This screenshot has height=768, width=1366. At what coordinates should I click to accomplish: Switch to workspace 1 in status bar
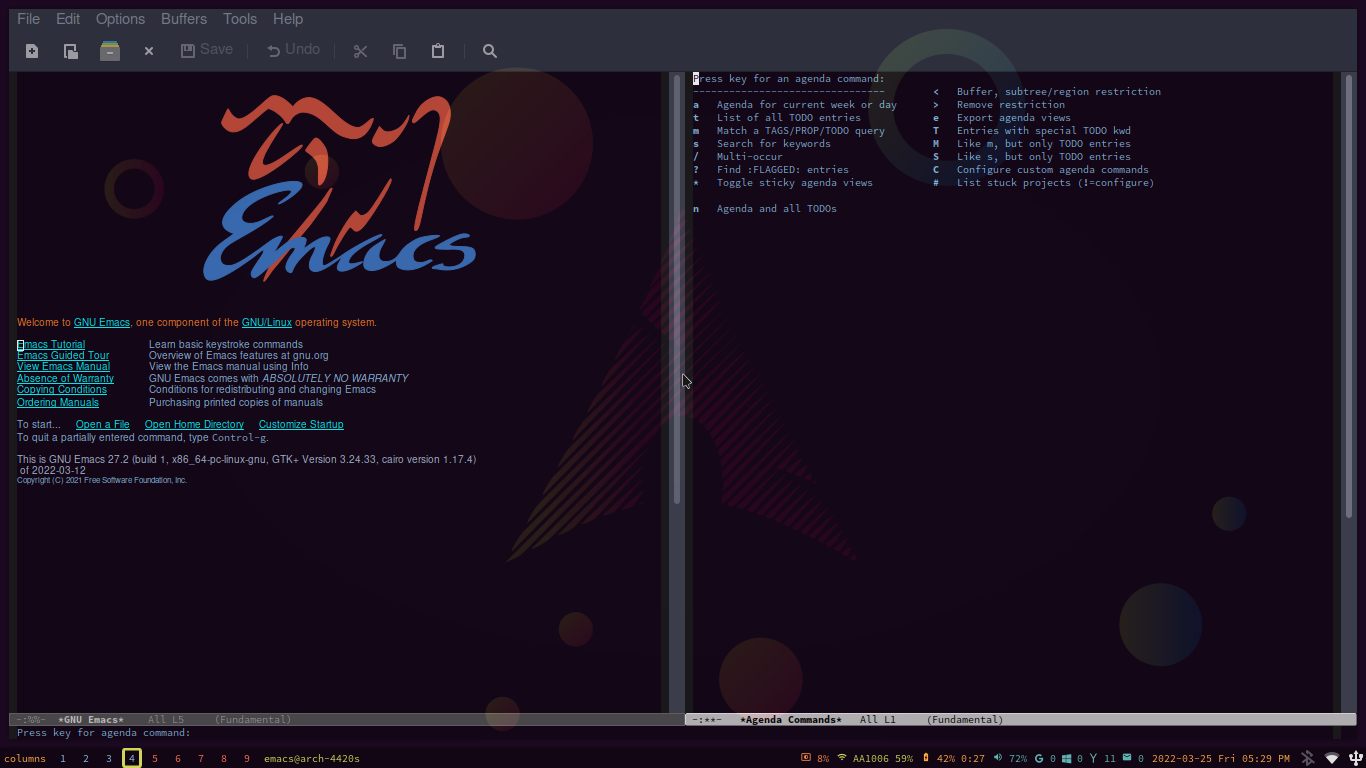click(63, 759)
